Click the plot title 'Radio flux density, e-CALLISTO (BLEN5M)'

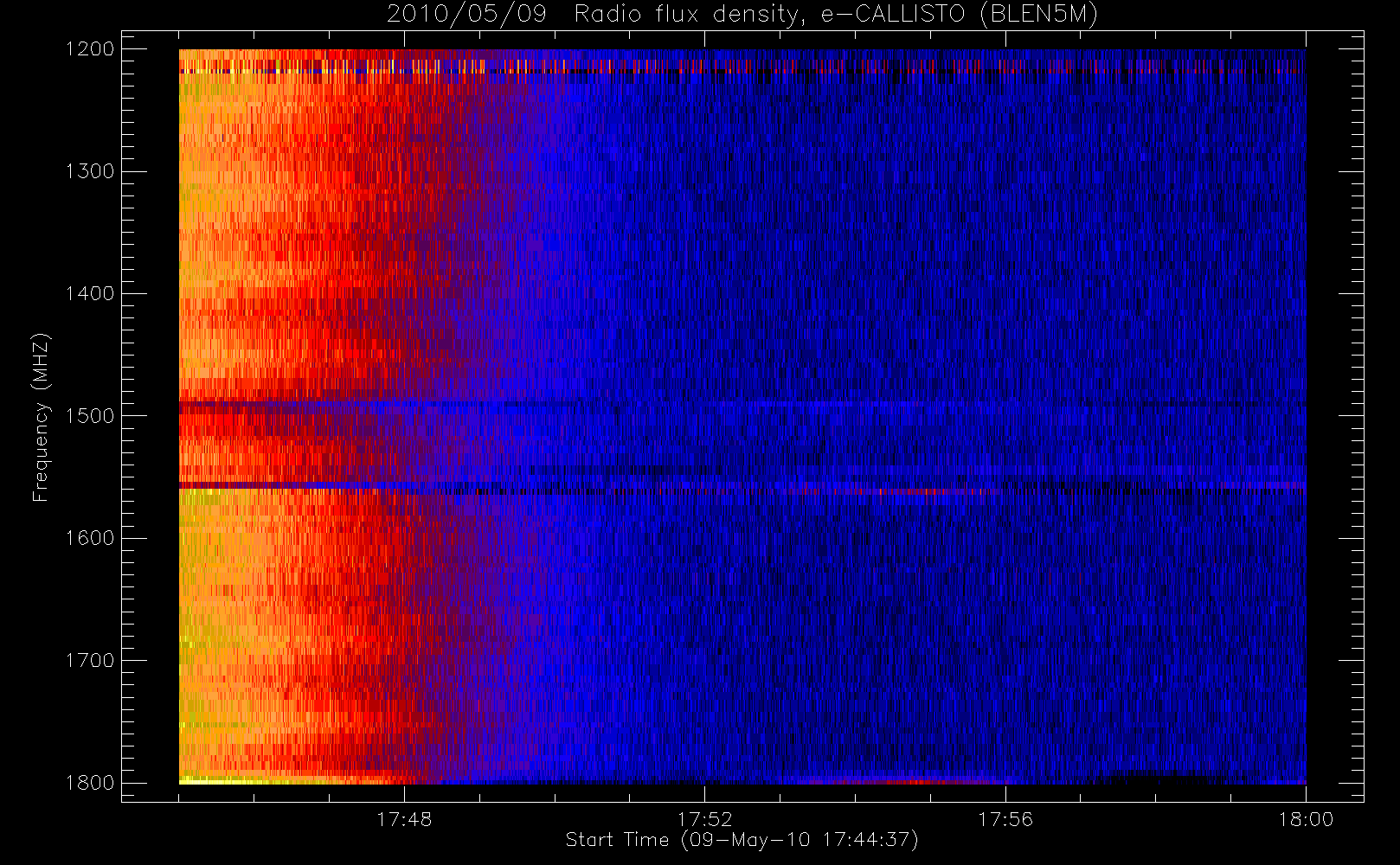pos(837,15)
